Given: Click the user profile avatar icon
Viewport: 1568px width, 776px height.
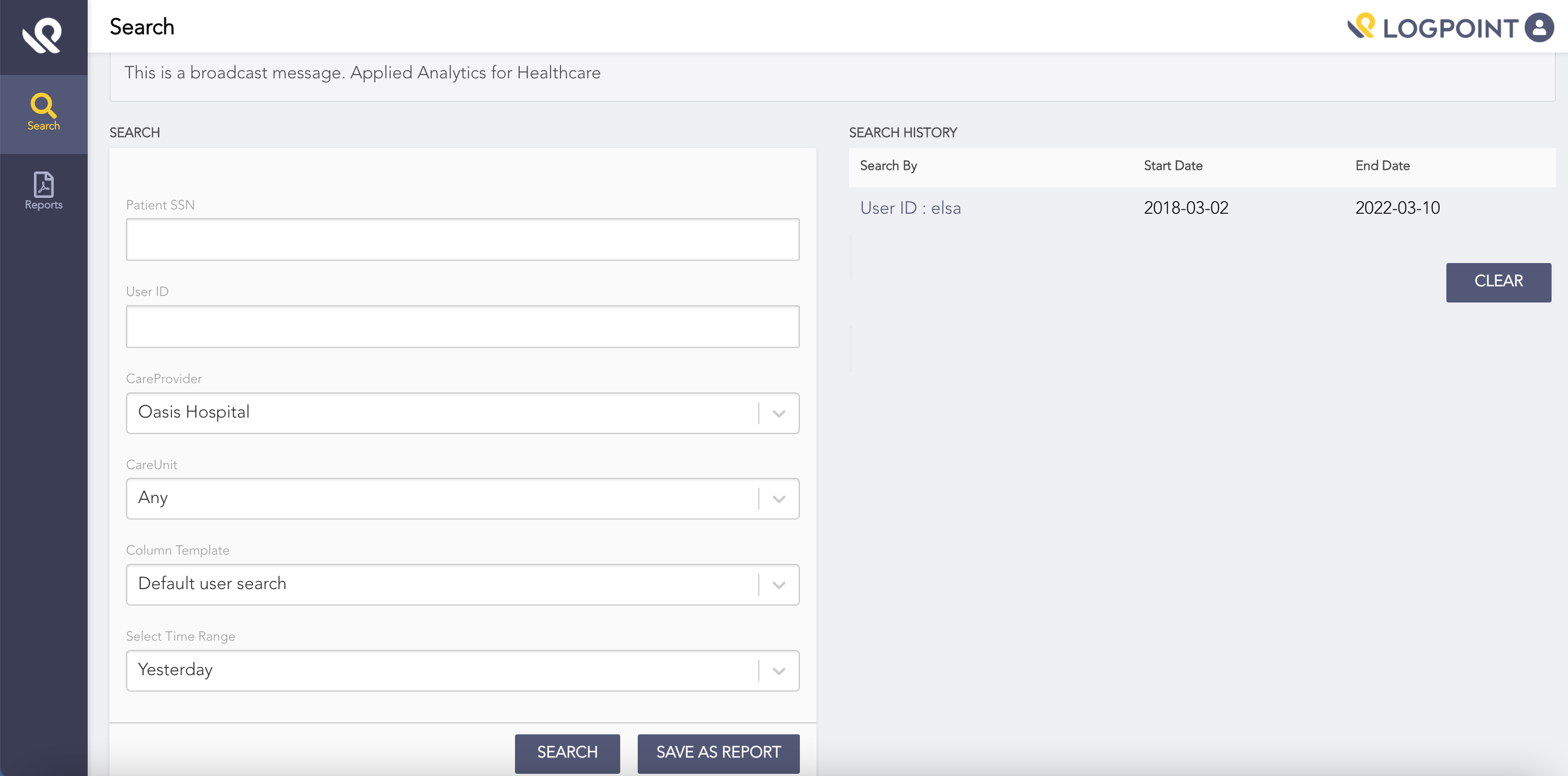Looking at the screenshot, I should tap(1538, 28).
